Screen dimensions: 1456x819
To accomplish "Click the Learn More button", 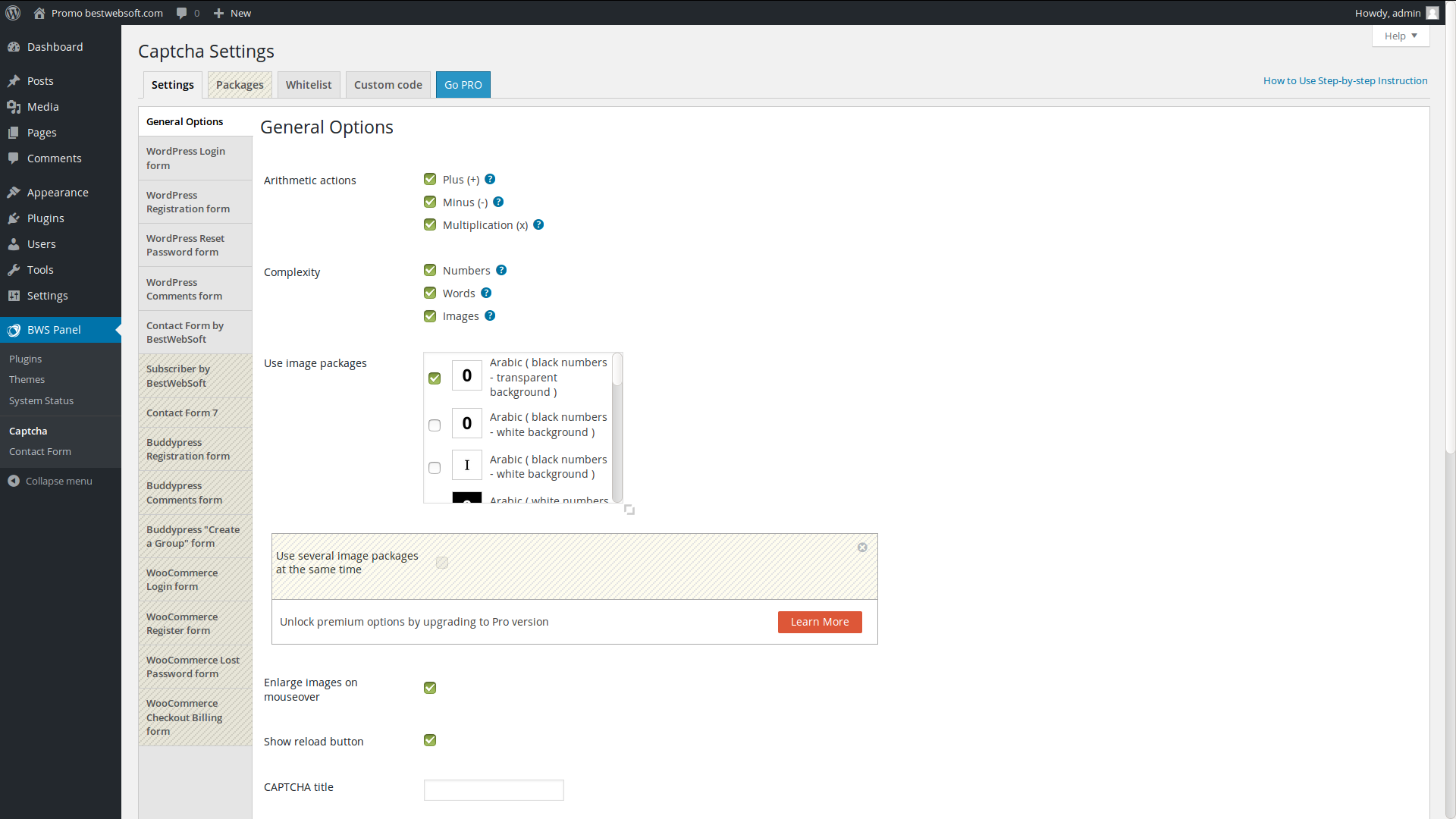I will [820, 622].
